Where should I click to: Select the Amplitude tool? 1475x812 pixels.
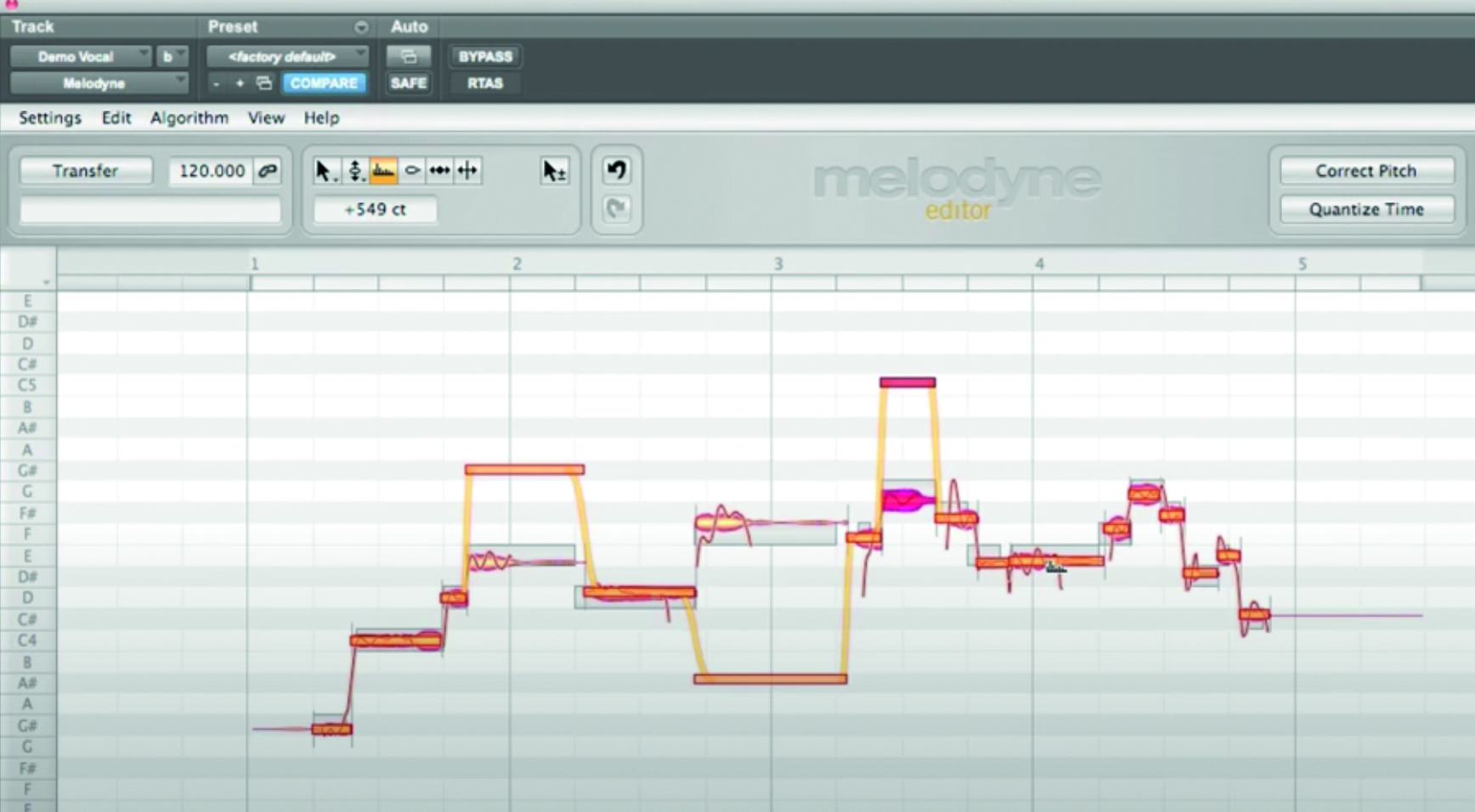[412, 171]
